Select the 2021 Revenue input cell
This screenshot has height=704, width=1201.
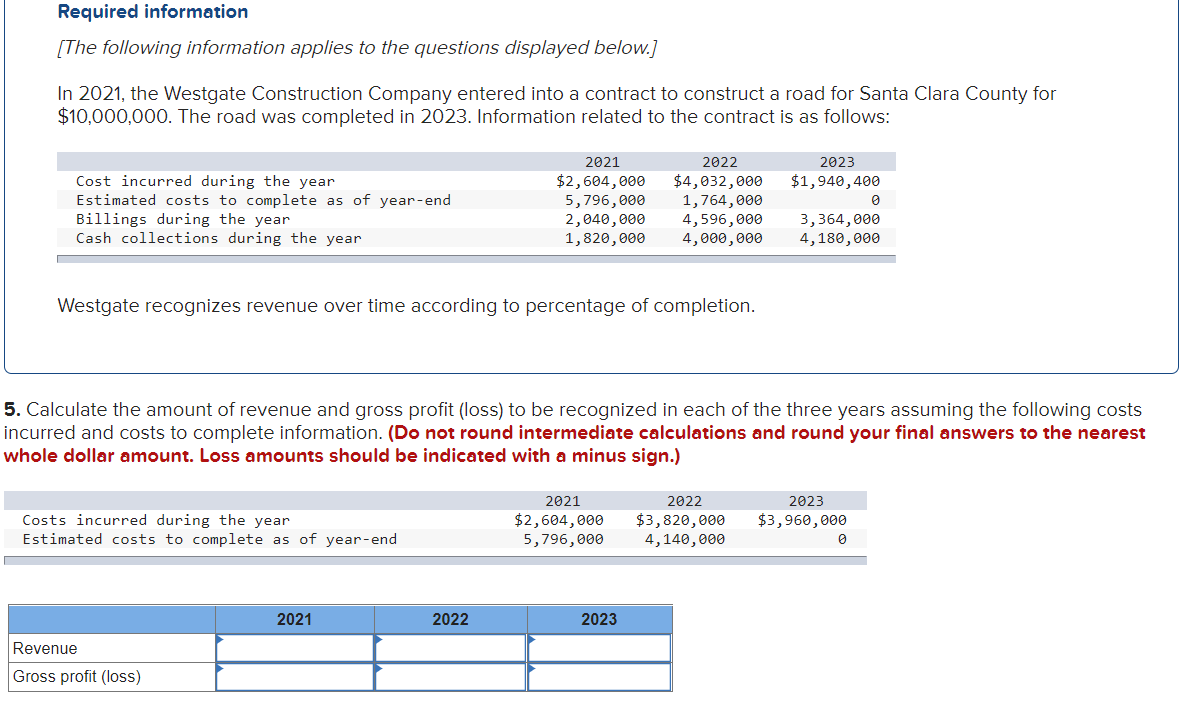[295, 648]
